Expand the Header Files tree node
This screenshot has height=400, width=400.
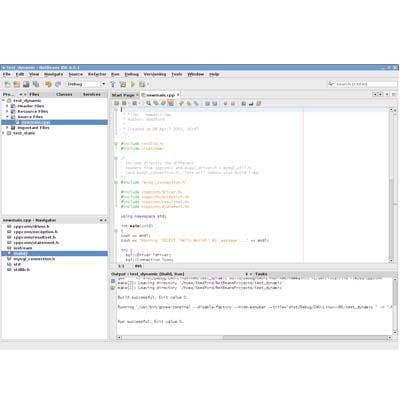(x=7, y=106)
